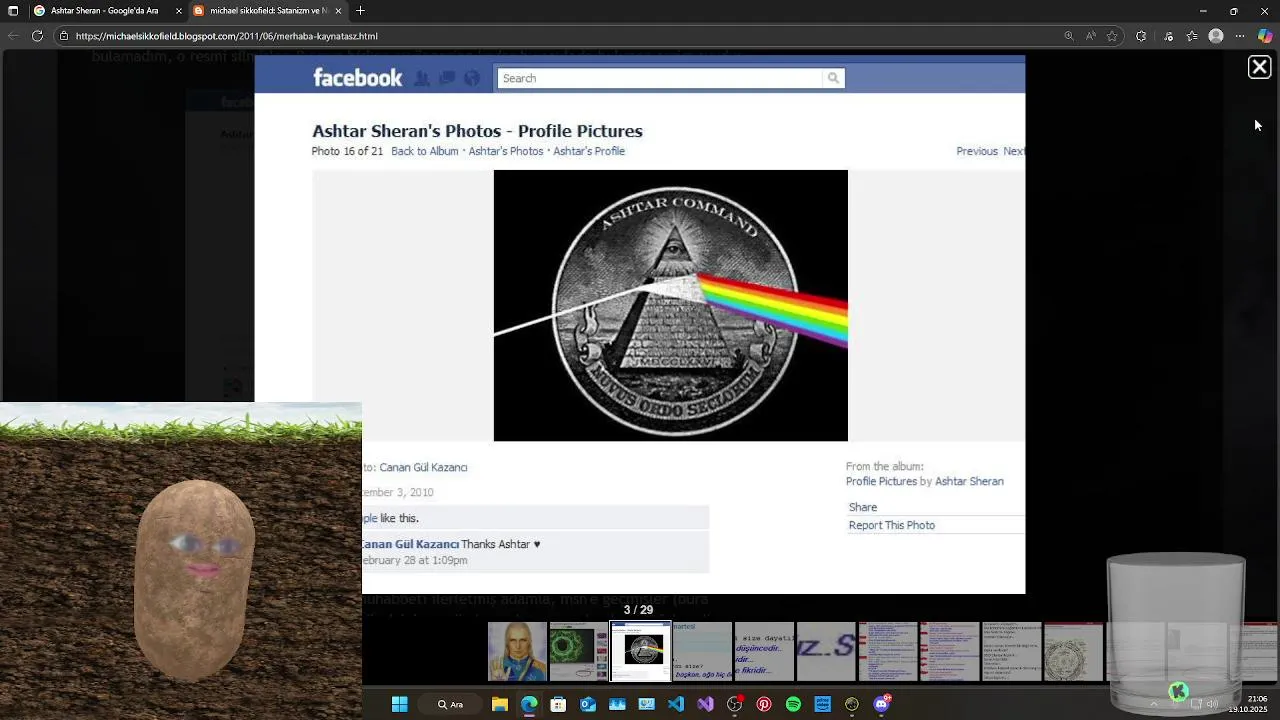This screenshot has height=720, width=1280.
Task: Close the lightbox image viewer
Action: click(x=1259, y=67)
